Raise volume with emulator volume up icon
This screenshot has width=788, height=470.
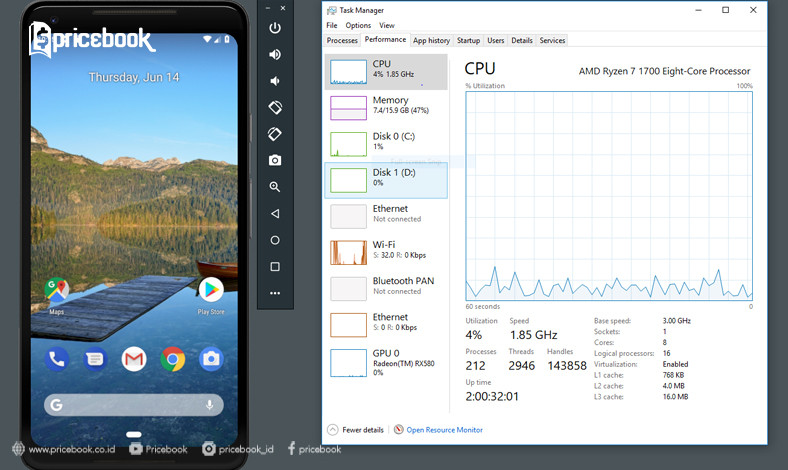[x=275, y=54]
